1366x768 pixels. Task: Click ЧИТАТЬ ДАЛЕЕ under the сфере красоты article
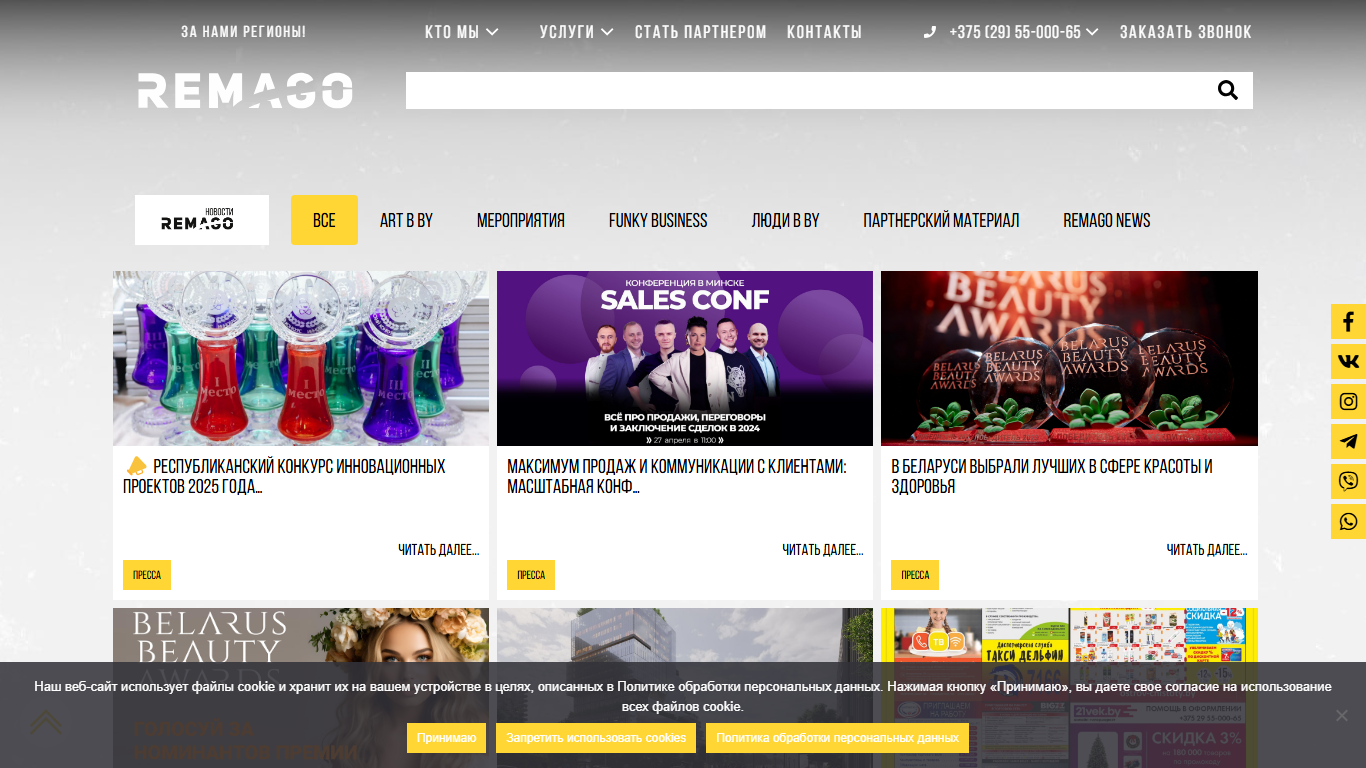[1207, 550]
